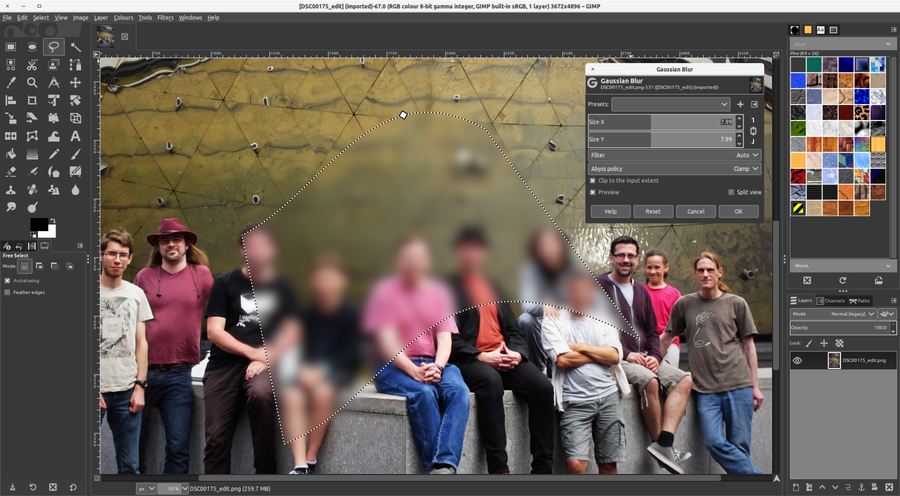900x496 pixels.
Task: Choose the Rectangle Select tool
Action: click(10, 46)
